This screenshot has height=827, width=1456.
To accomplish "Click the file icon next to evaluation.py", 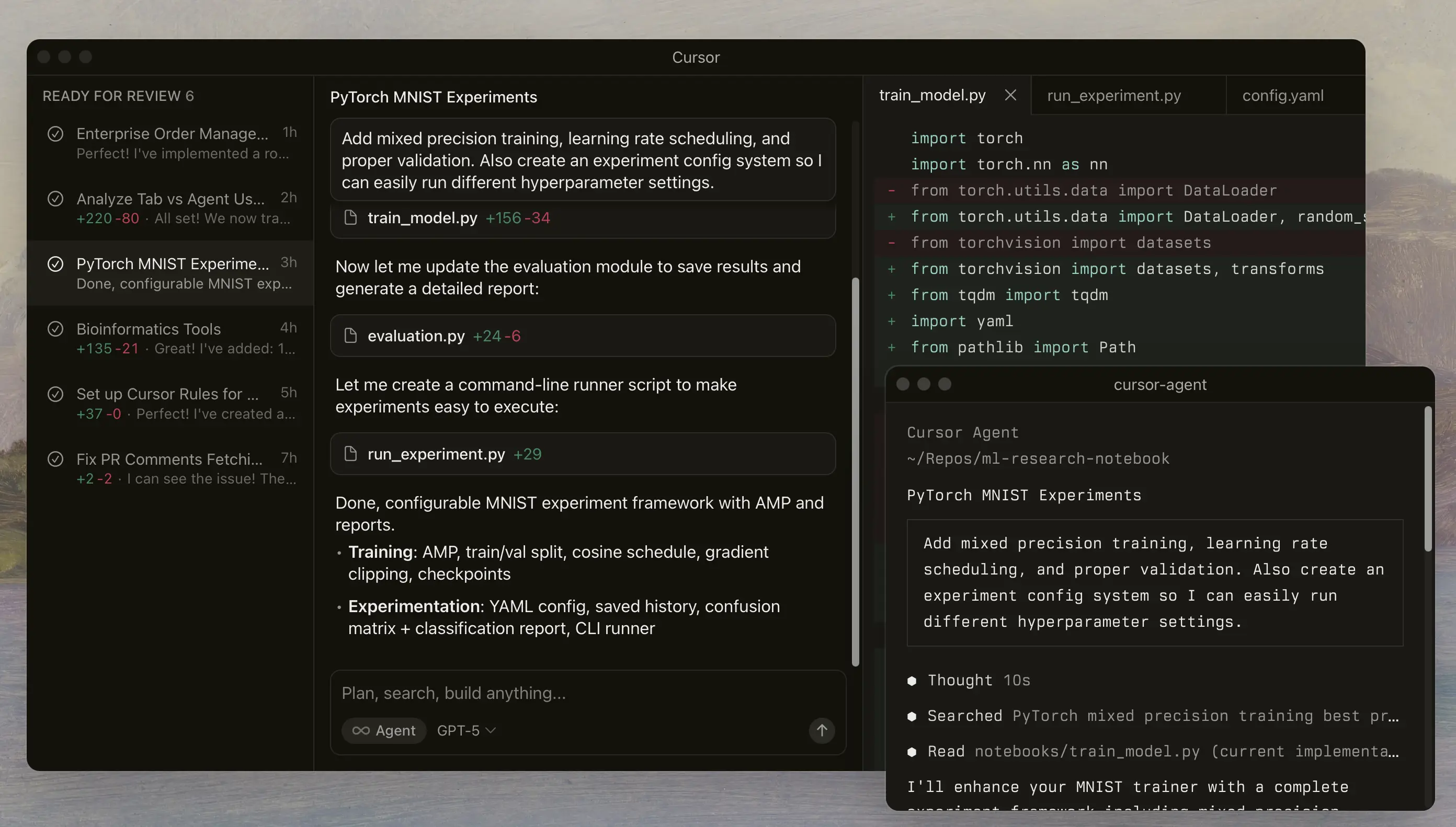I will click(x=350, y=336).
